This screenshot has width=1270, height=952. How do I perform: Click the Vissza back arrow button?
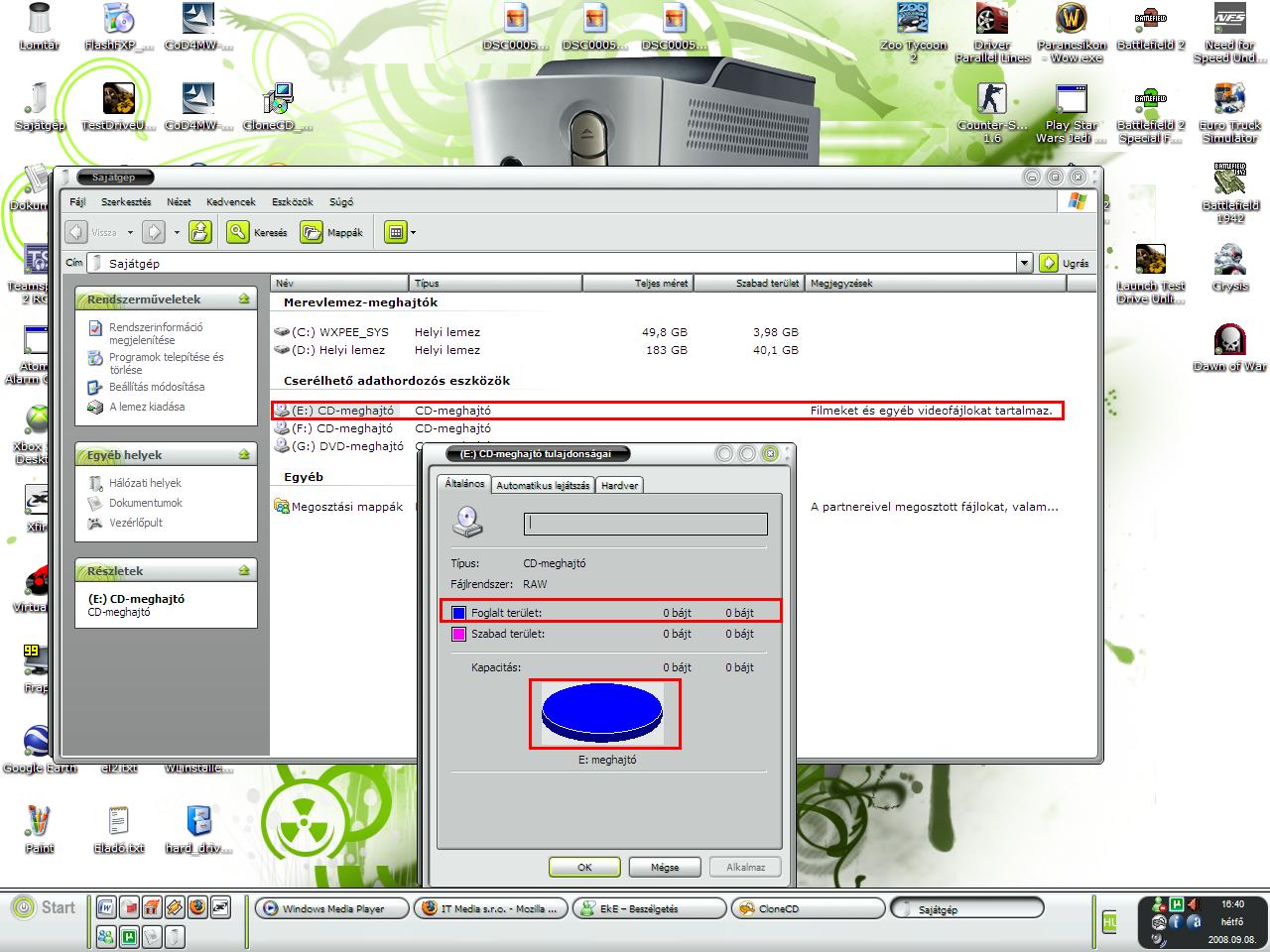coord(77,232)
